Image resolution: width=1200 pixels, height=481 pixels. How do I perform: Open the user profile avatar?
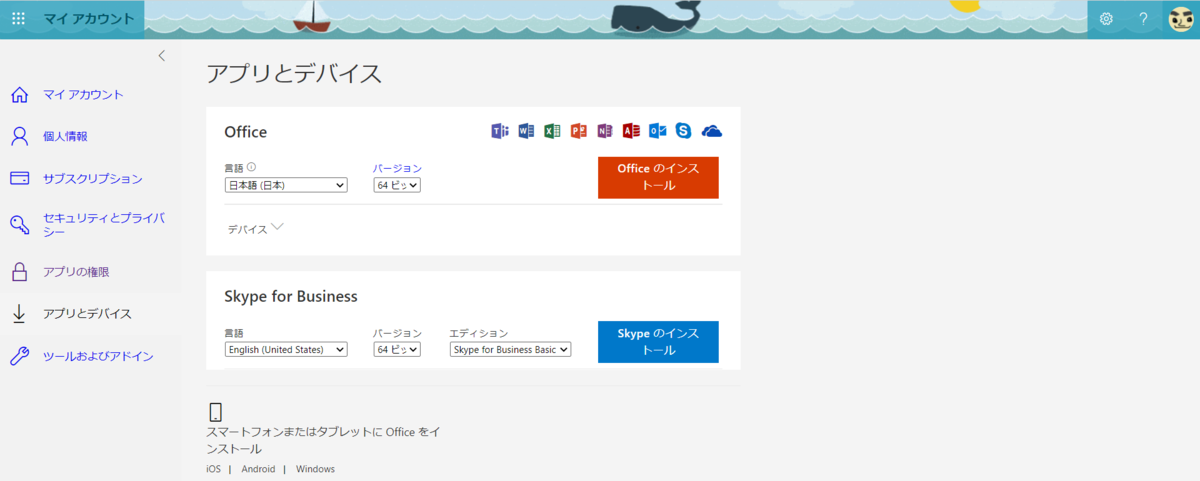click(x=1181, y=18)
